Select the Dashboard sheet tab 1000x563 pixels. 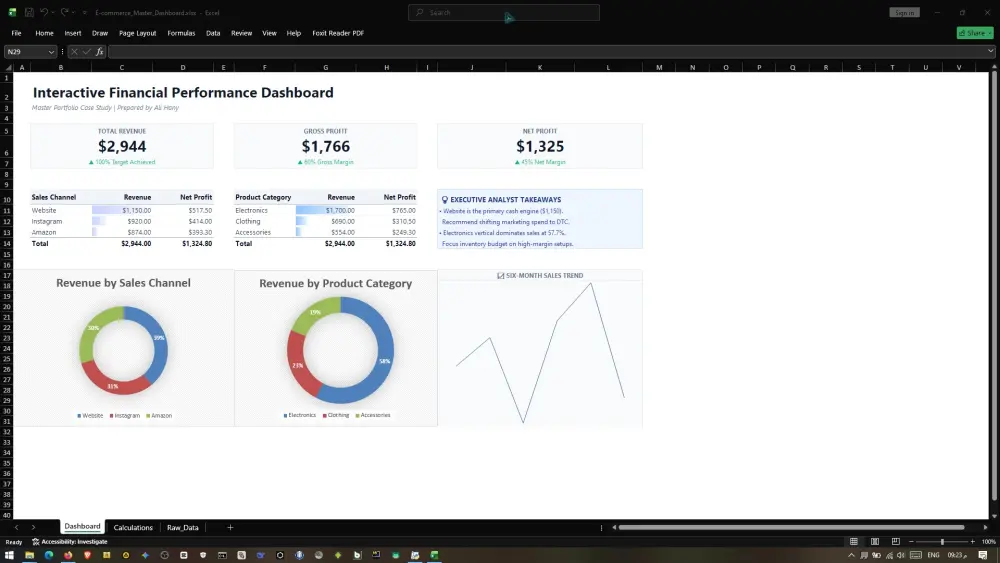pos(82,527)
